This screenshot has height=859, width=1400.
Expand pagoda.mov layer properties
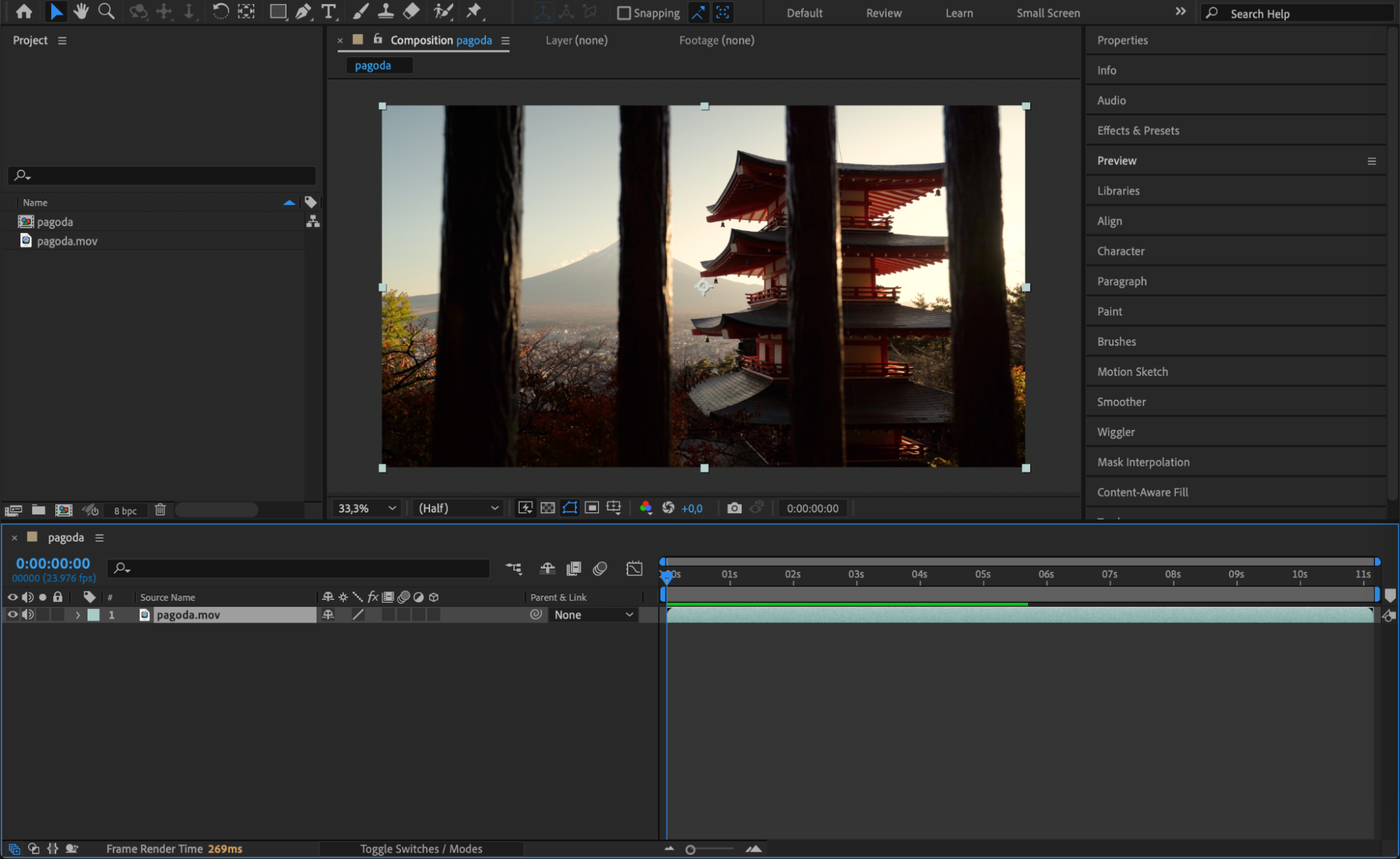click(x=78, y=615)
